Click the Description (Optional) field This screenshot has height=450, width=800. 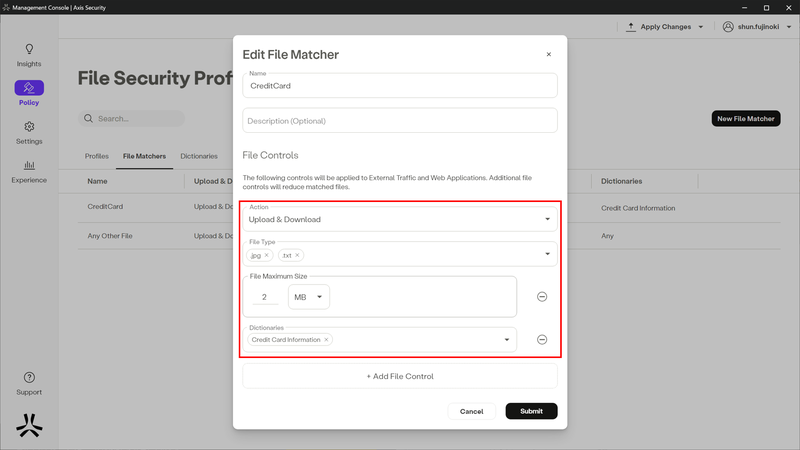click(x=400, y=121)
